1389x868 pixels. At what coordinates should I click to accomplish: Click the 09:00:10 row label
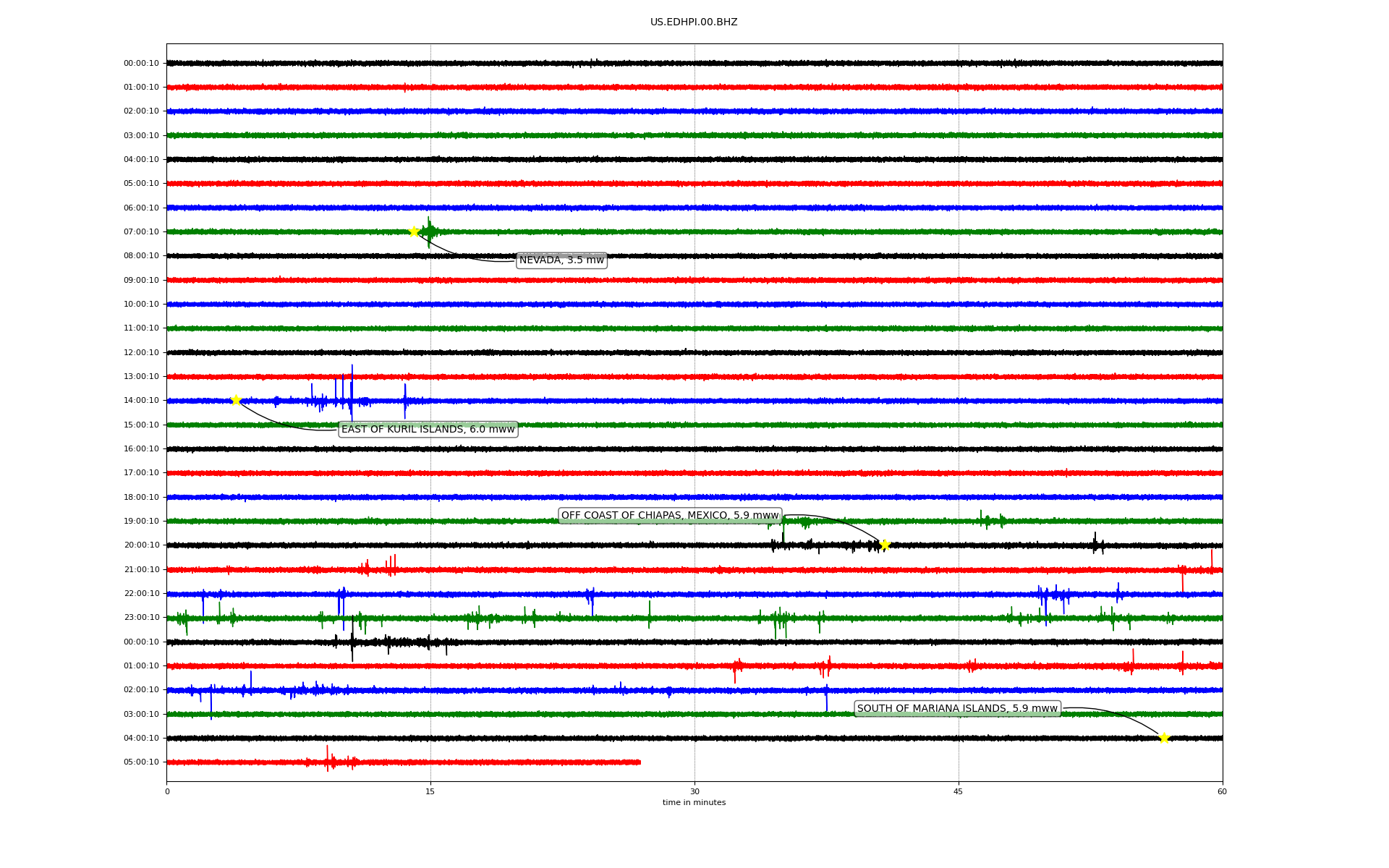tap(141, 280)
